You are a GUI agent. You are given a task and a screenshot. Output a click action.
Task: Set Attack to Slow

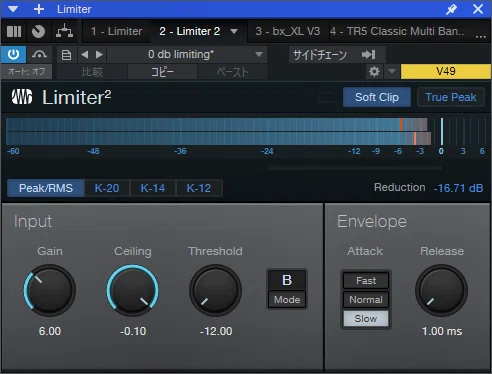pyautogui.click(x=366, y=319)
